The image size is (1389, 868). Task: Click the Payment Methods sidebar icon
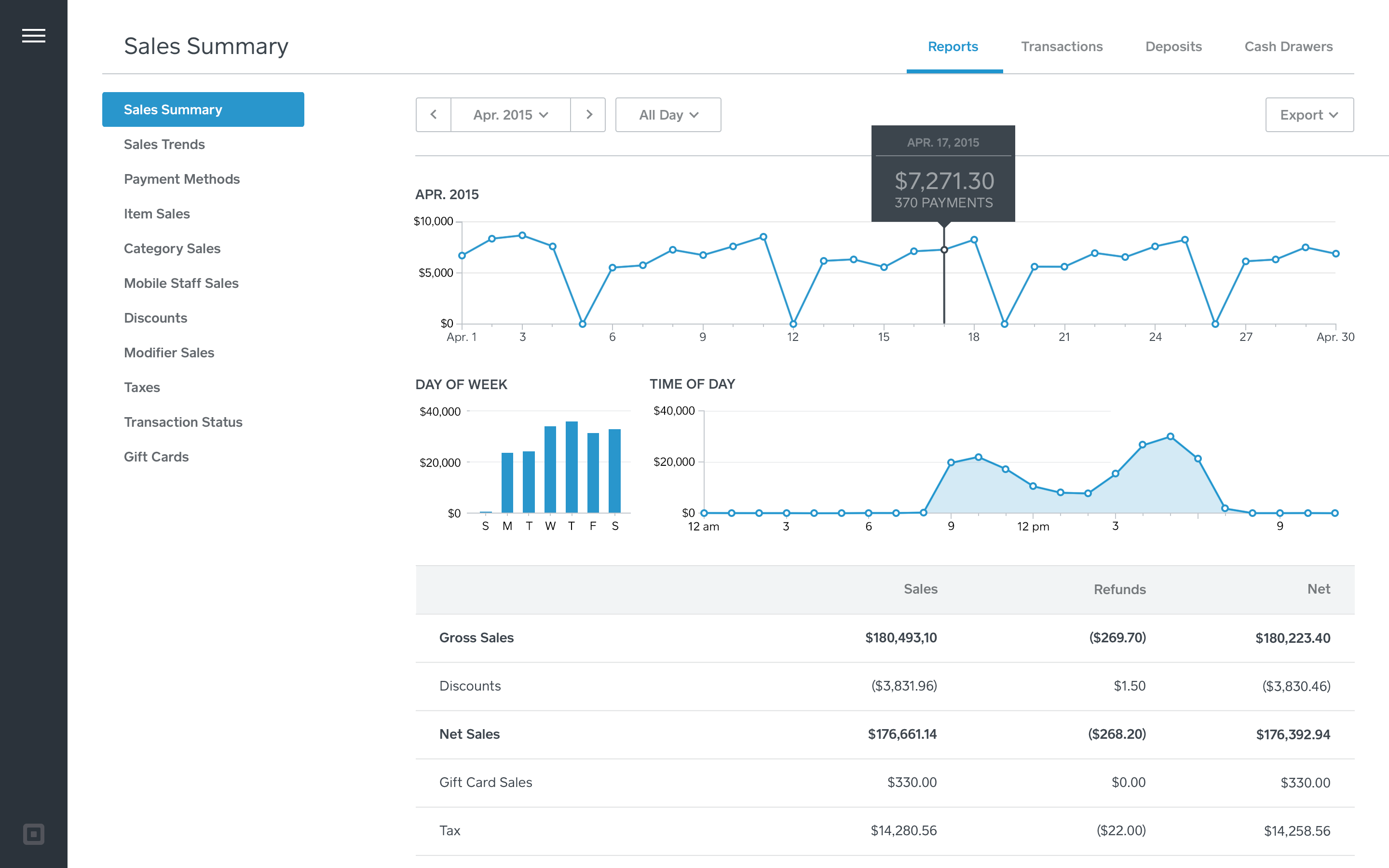[181, 179]
